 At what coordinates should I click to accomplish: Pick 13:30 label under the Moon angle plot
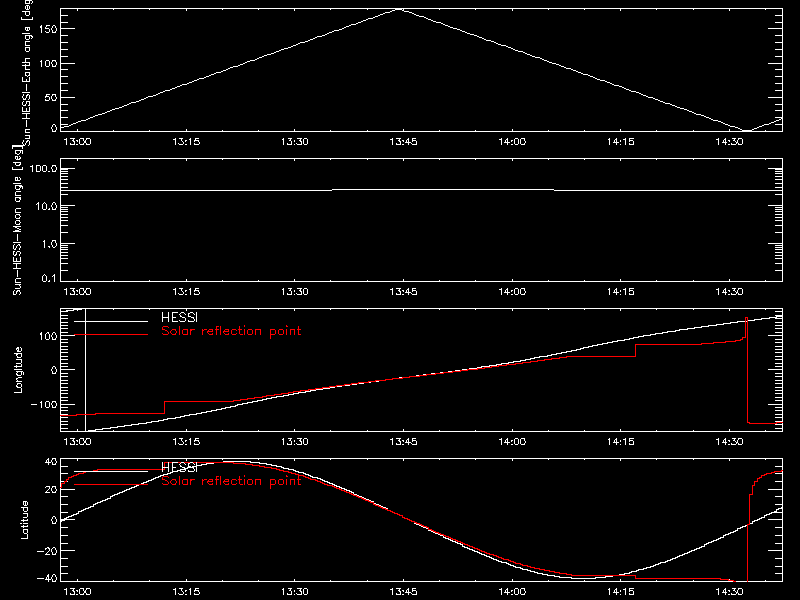[295, 292]
